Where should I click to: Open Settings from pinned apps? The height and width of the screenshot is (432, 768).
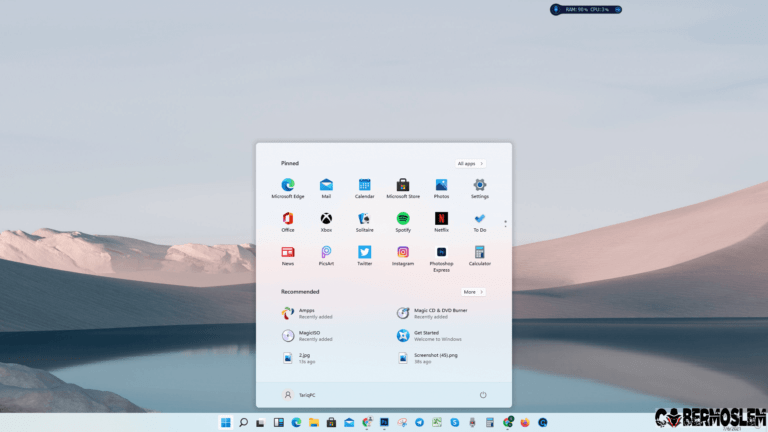click(480, 188)
